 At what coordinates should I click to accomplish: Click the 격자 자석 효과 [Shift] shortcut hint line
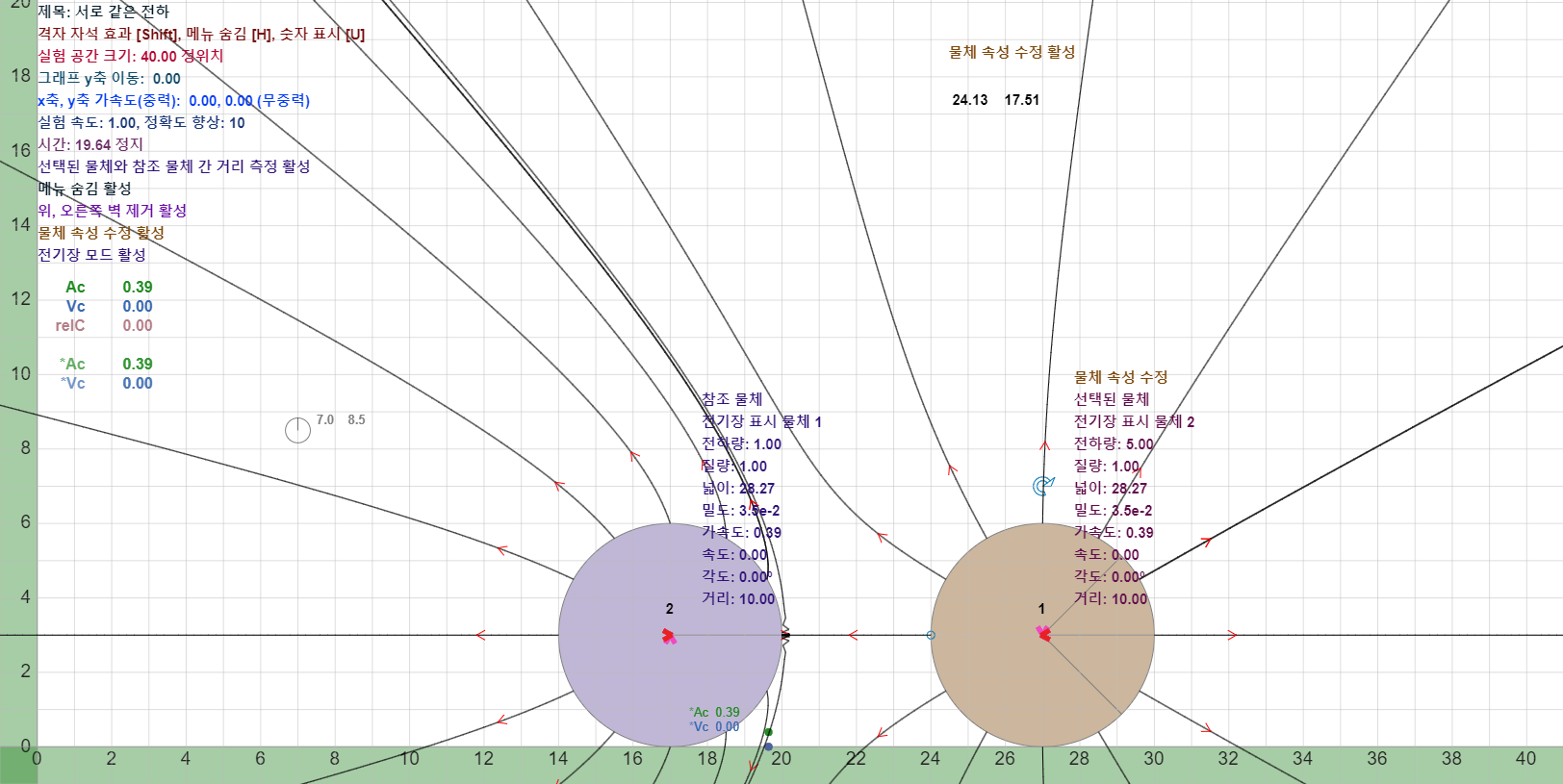tap(201, 34)
